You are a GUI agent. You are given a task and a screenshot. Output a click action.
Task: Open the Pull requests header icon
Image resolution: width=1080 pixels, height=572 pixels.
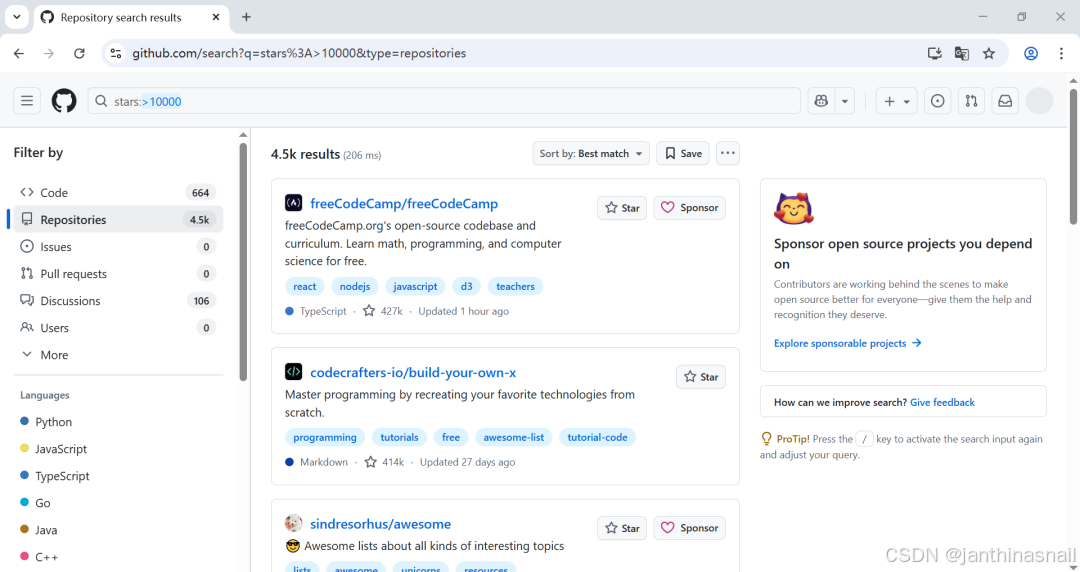(971, 101)
